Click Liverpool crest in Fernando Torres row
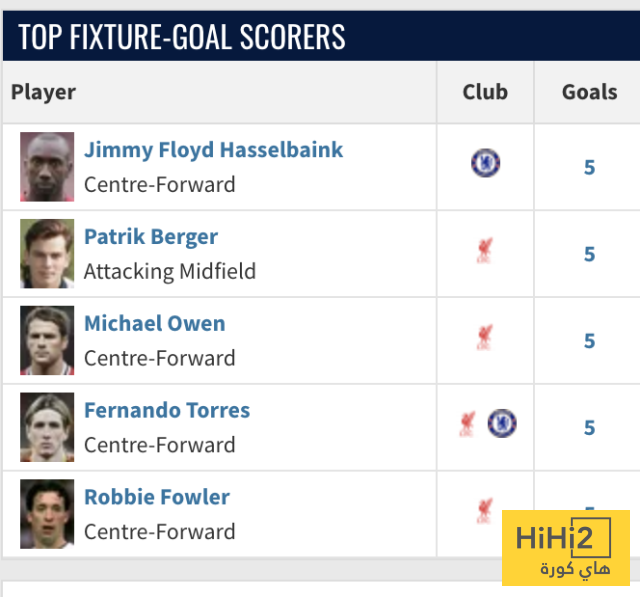This screenshot has height=597, width=640. pyautogui.click(x=466, y=424)
